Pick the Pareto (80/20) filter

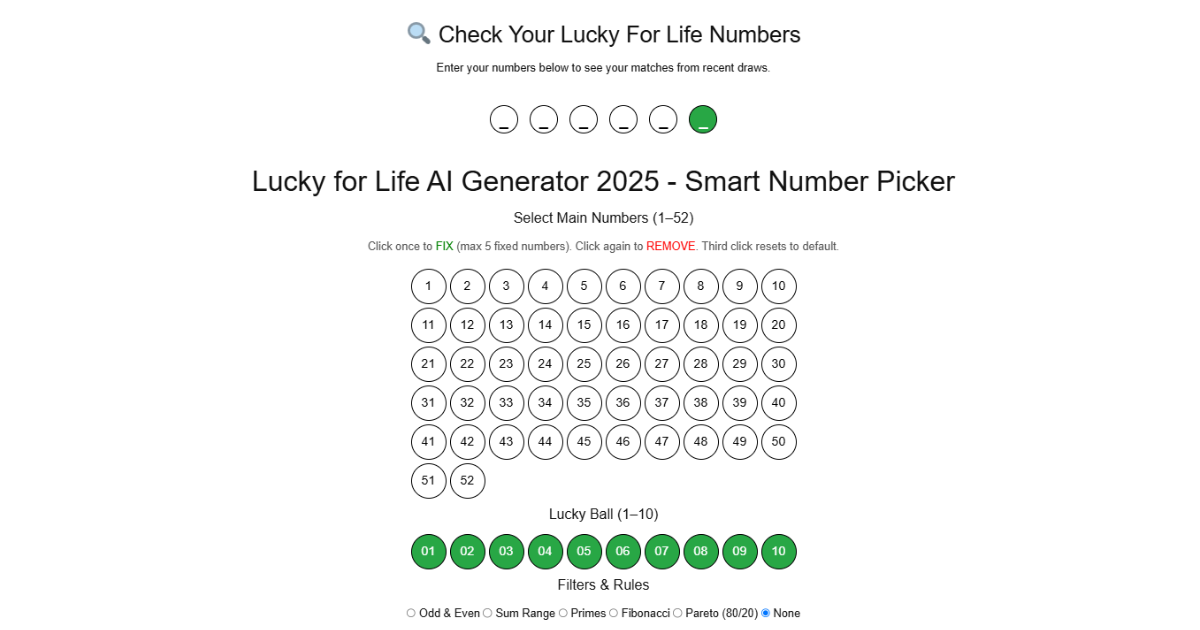[x=678, y=613]
